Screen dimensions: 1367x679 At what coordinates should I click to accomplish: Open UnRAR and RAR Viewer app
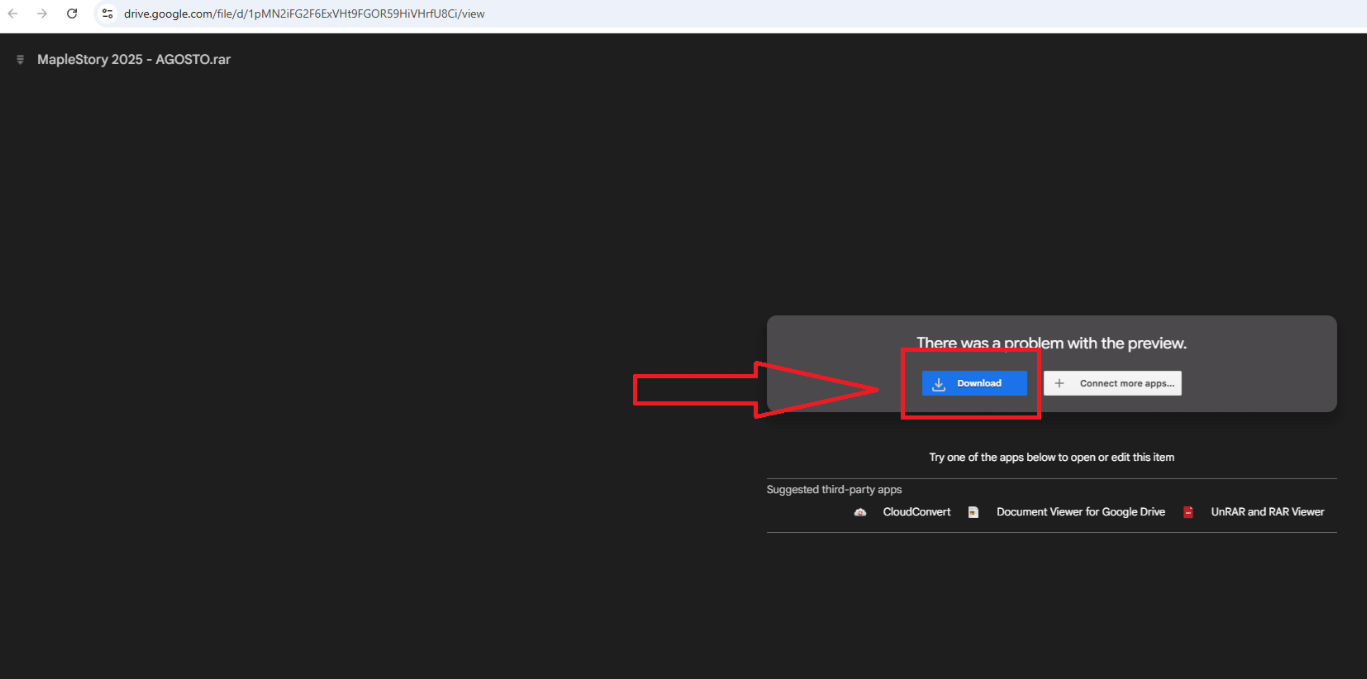(1267, 512)
